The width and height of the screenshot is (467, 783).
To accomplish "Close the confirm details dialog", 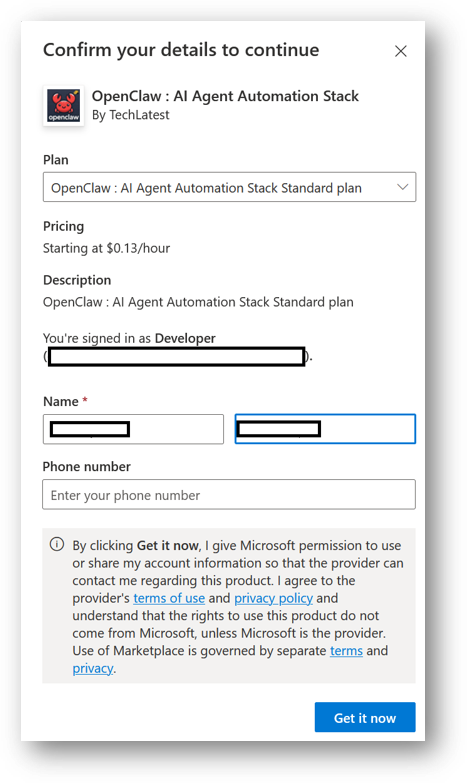I will click(401, 51).
